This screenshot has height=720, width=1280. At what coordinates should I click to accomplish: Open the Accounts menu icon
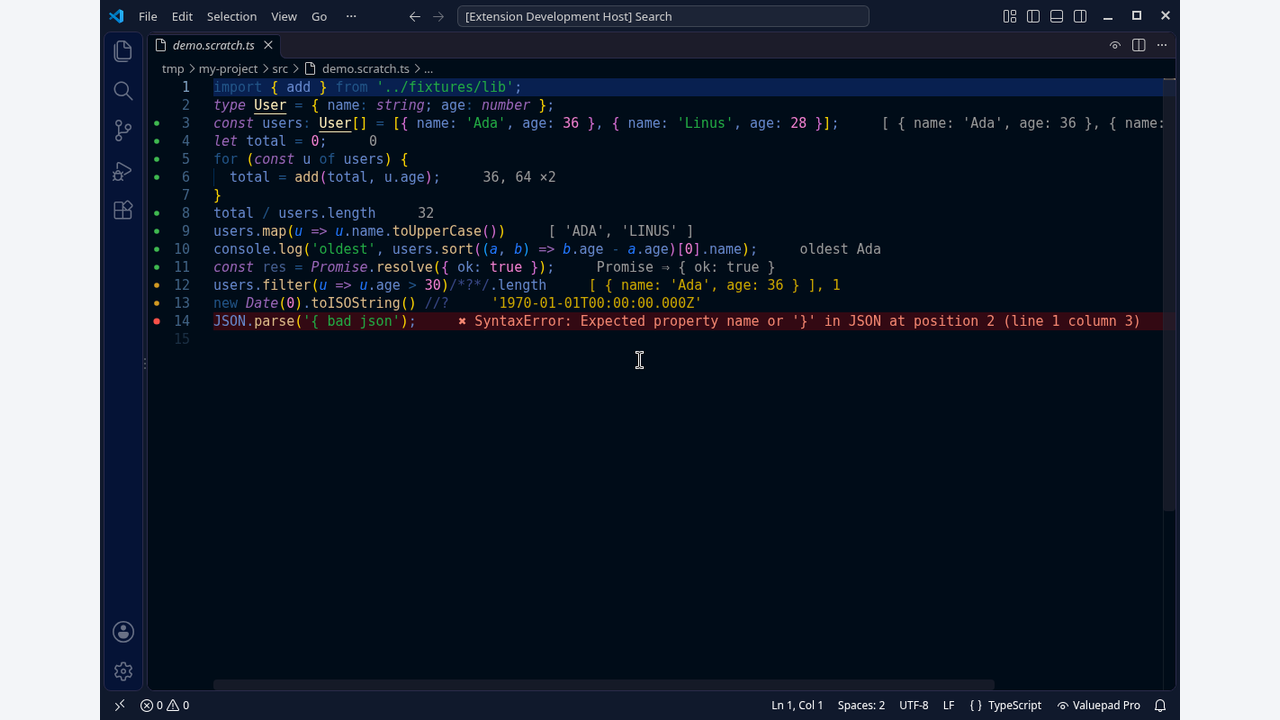coord(123,631)
